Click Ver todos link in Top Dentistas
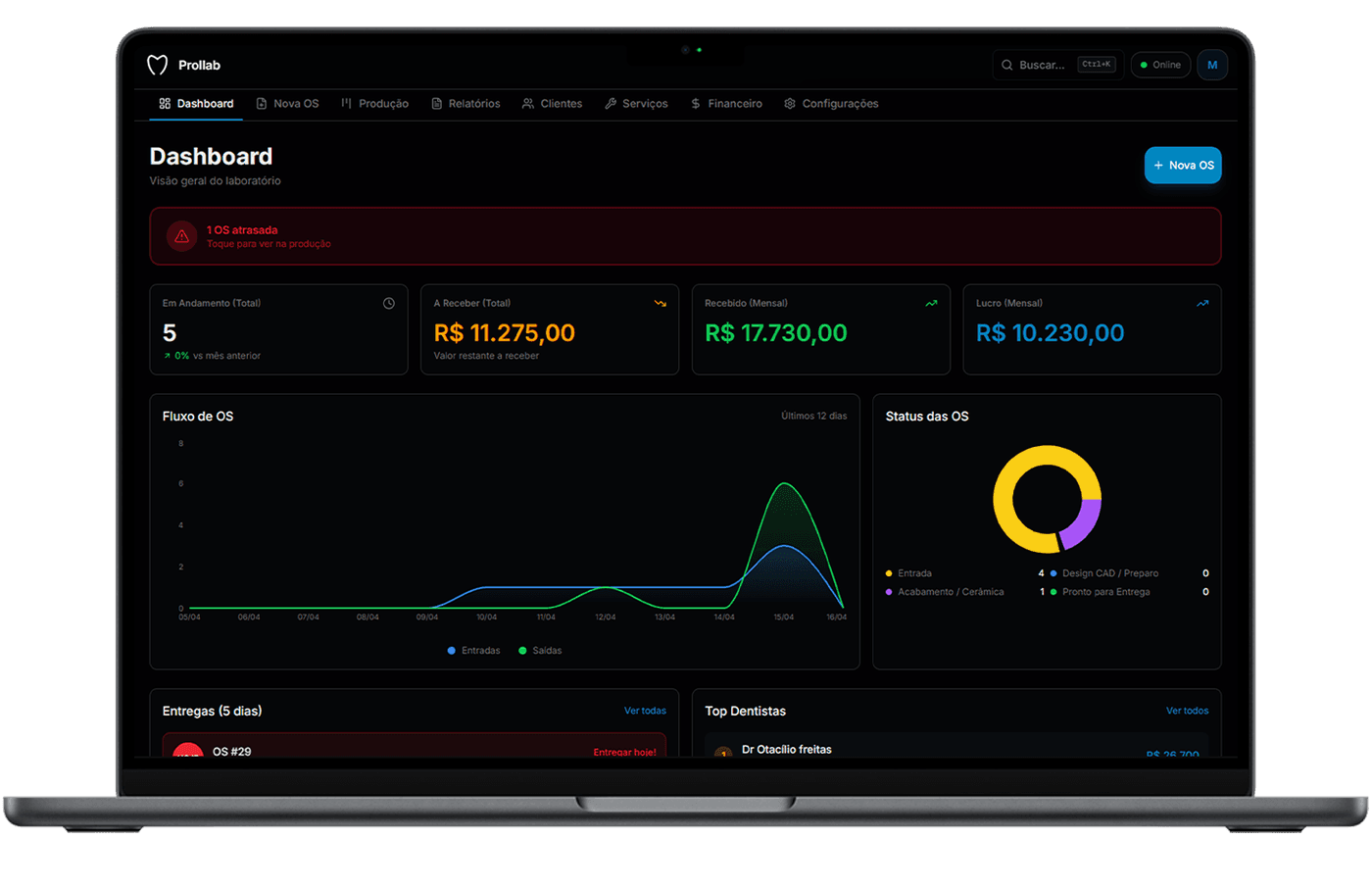This screenshot has width=1372, height=888. click(1187, 711)
